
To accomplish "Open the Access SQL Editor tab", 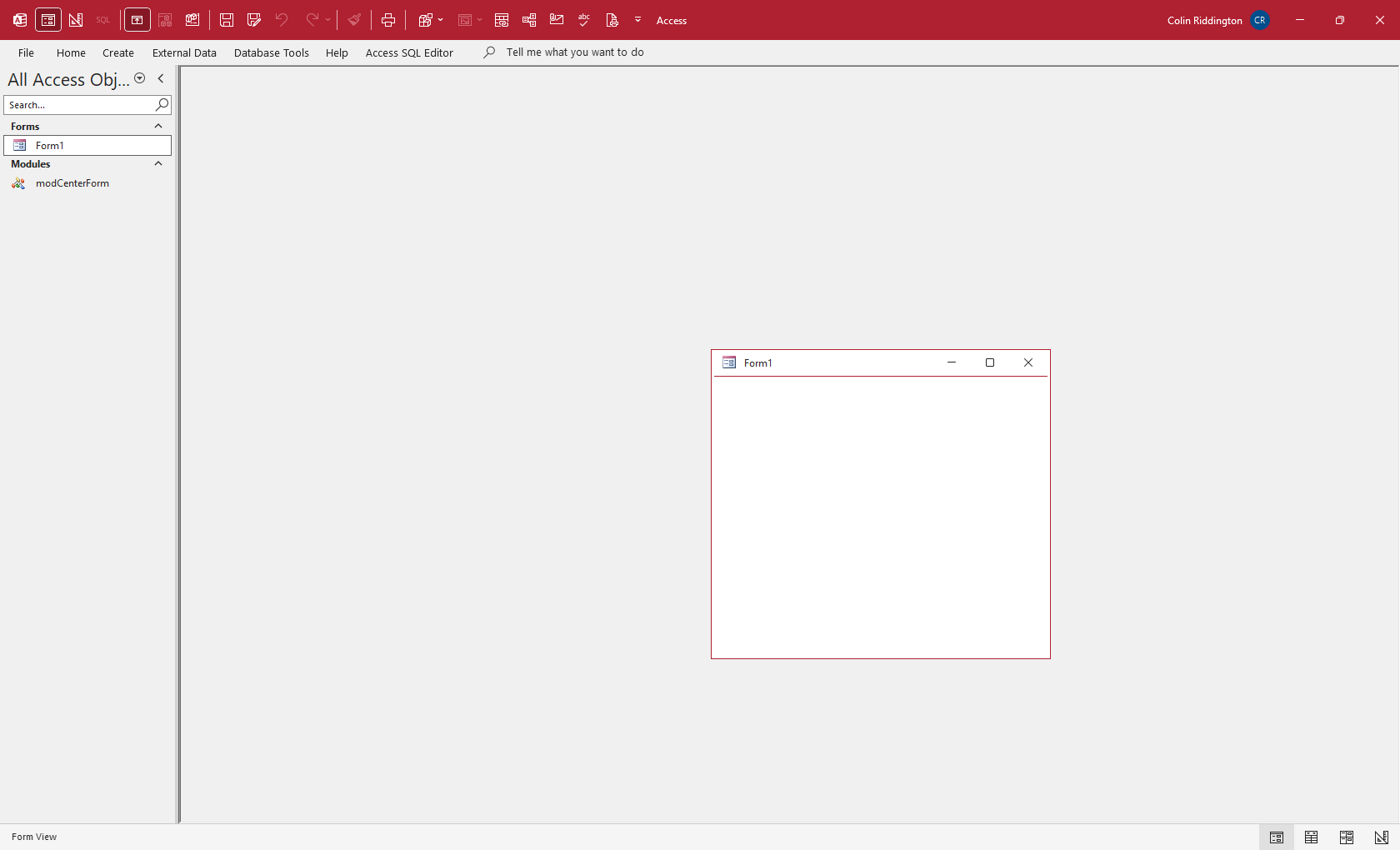I will click(x=409, y=52).
